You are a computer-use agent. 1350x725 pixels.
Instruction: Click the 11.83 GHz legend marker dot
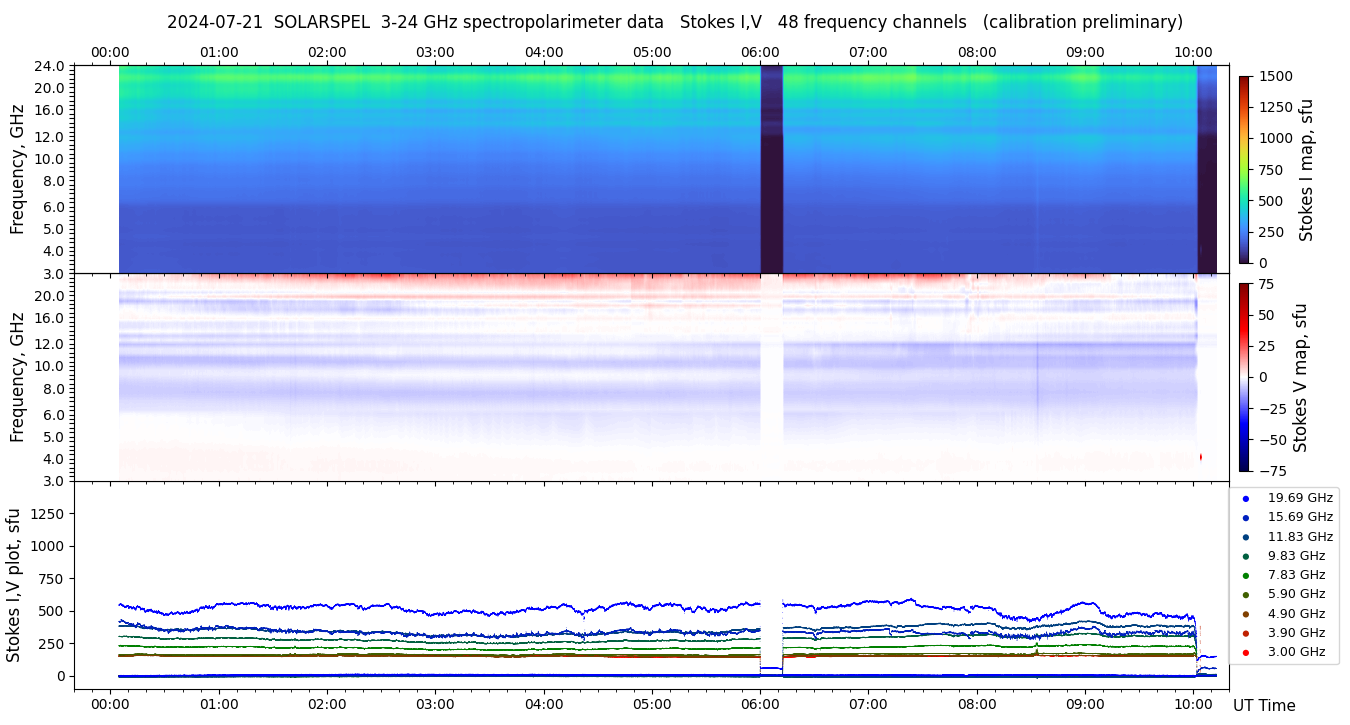[x=1245, y=537]
